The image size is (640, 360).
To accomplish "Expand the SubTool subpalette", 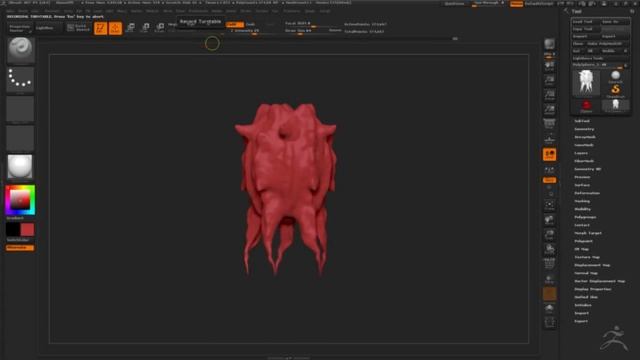I will coord(582,121).
